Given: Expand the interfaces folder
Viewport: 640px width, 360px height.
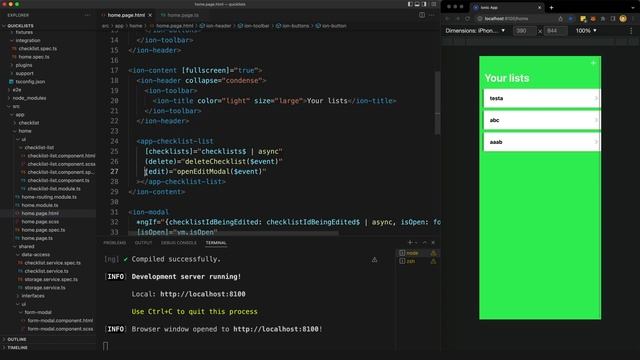Looking at the screenshot, I should point(33,296).
